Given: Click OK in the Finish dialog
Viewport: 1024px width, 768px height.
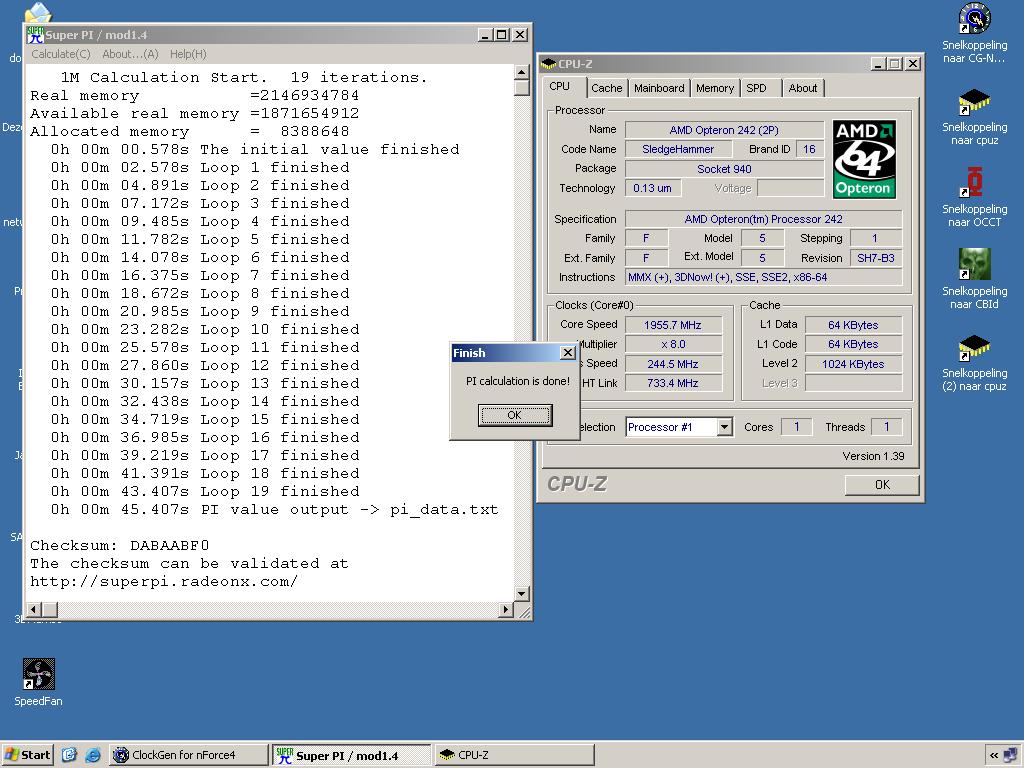Looking at the screenshot, I should (x=515, y=415).
